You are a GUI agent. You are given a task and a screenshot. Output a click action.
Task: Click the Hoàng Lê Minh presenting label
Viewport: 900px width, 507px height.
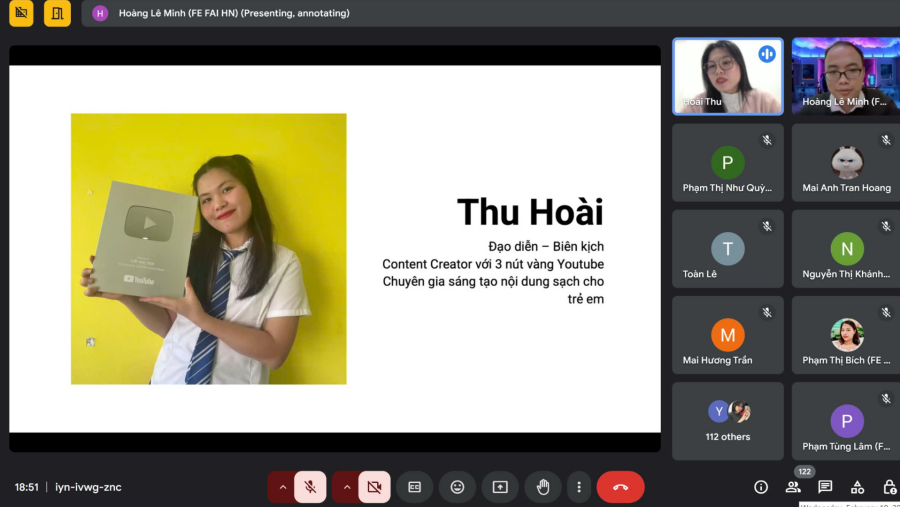(x=234, y=13)
